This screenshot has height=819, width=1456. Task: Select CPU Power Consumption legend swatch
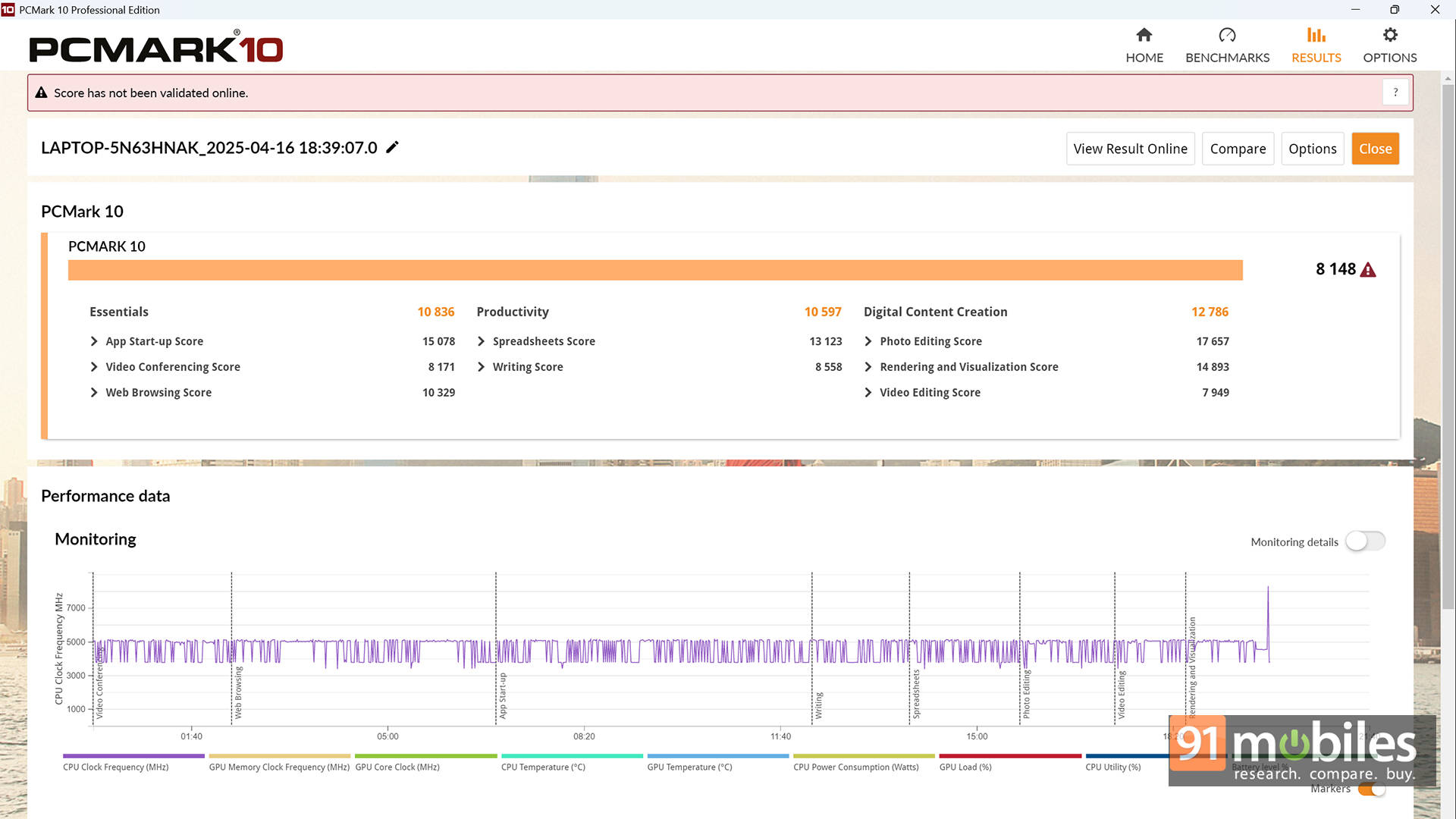pyautogui.click(x=864, y=756)
